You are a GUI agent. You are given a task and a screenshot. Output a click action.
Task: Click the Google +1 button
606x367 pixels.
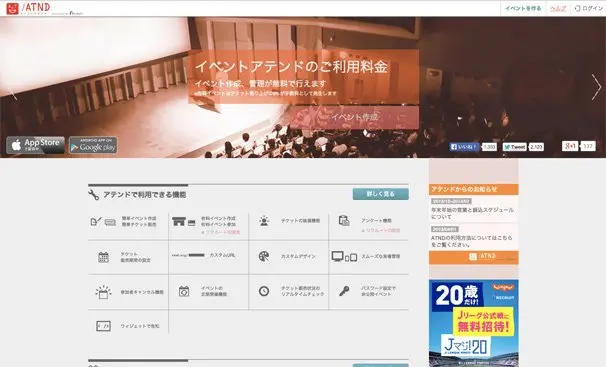point(570,146)
